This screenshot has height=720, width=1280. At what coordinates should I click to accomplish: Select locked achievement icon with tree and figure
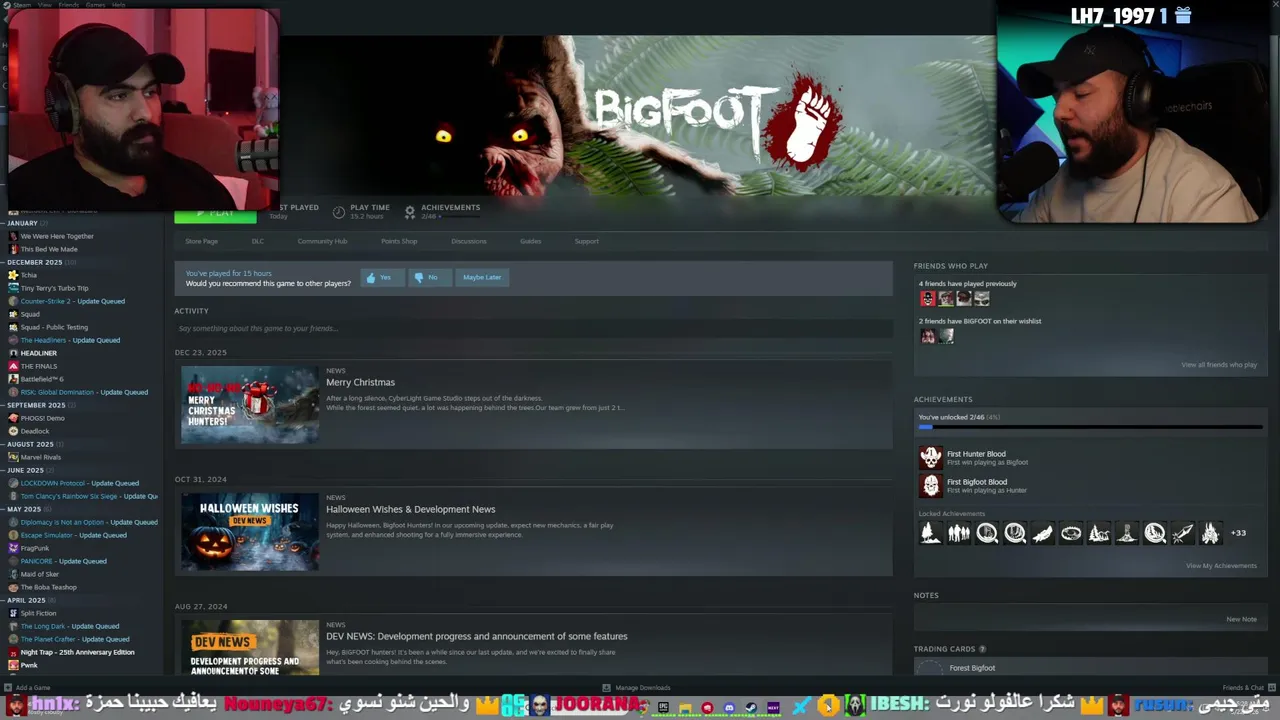click(x=931, y=533)
